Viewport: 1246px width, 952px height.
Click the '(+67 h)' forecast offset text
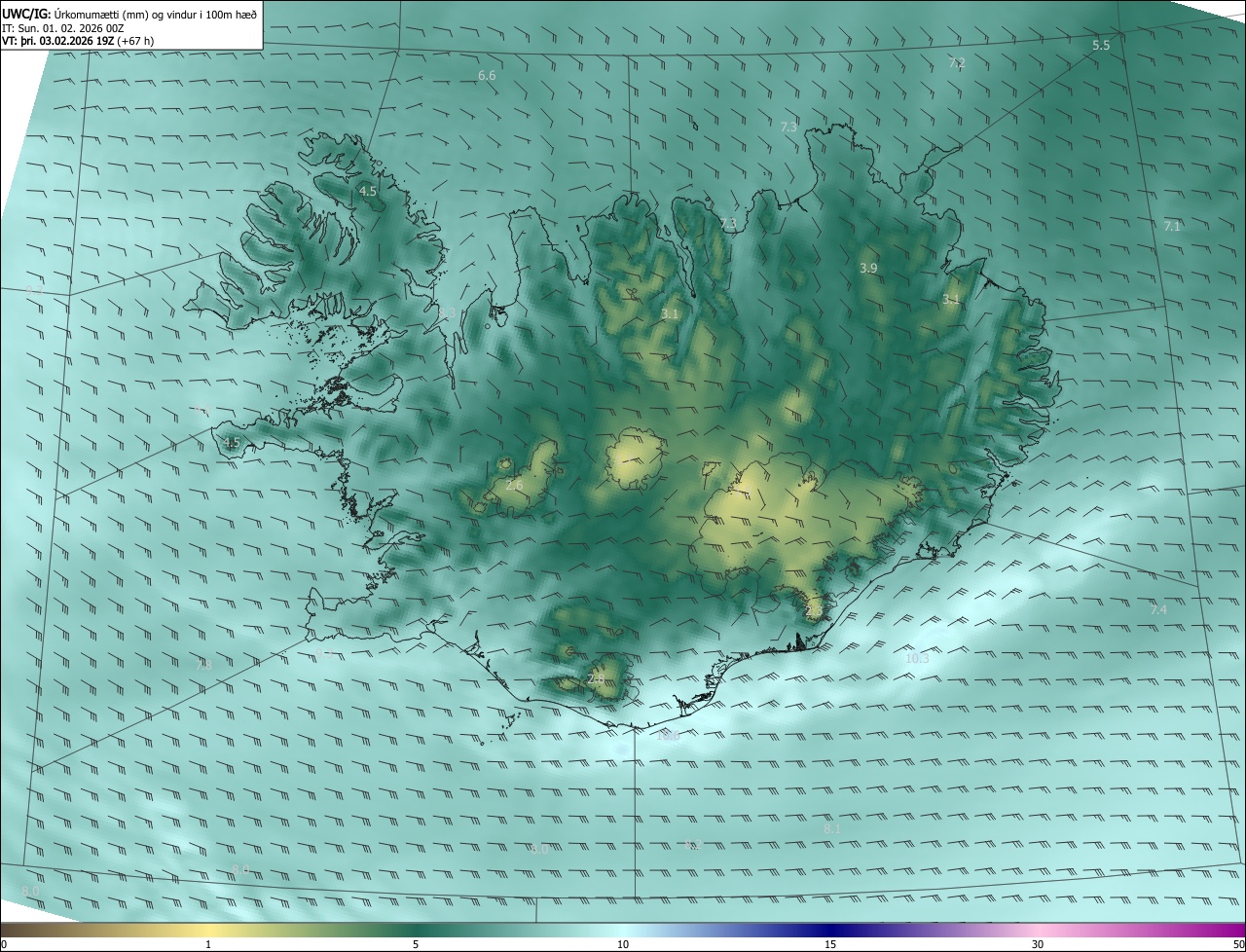[x=134, y=41]
